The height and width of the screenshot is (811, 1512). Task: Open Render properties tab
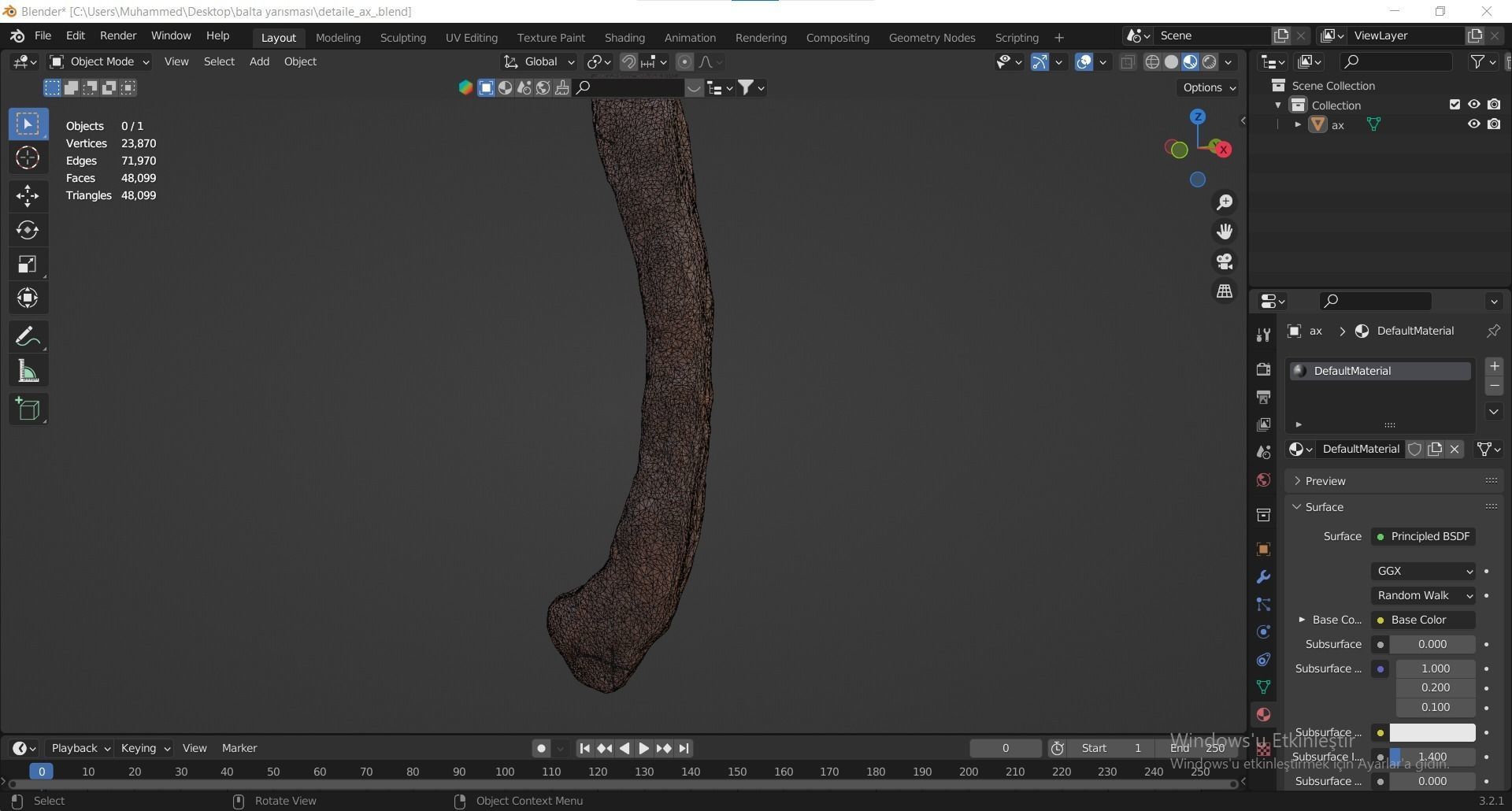pos(1263,369)
